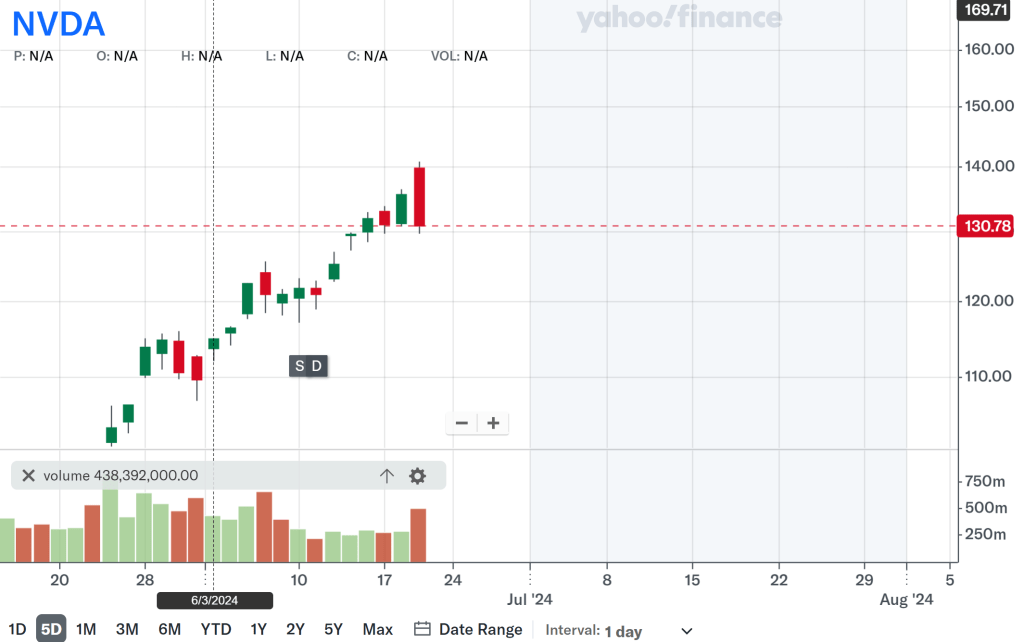Show the 5Y chart range
Screen dimensions: 1024x642
333,629
